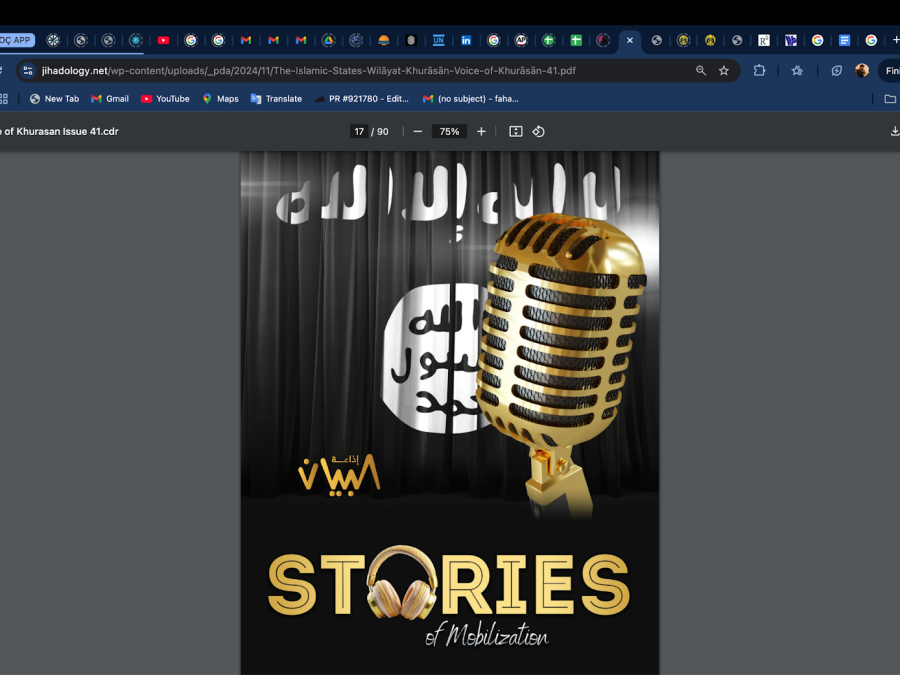Open the Extensions puzzle-piece menu
This screenshot has width=900, height=675.
tap(759, 71)
